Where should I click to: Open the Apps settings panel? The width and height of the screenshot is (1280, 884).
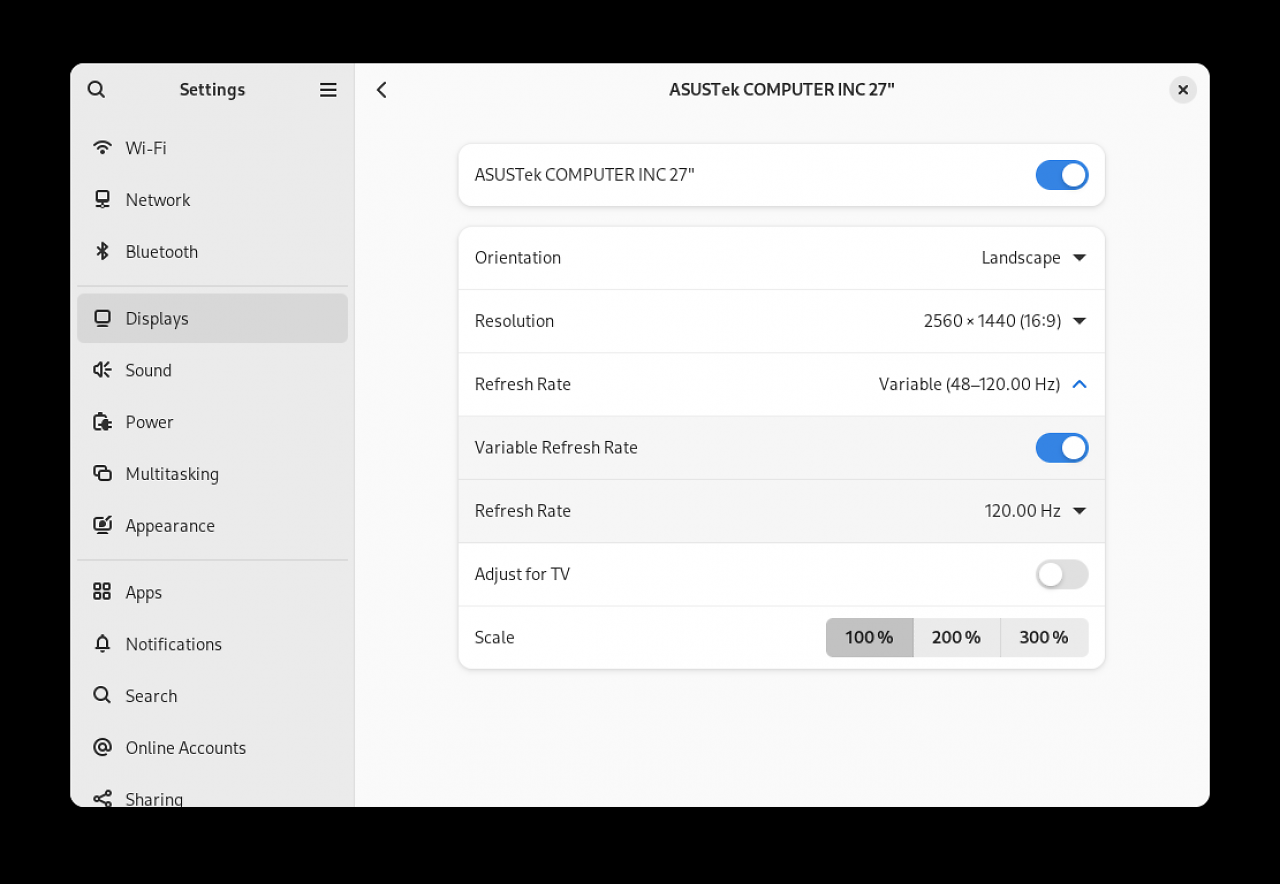(212, 592)
